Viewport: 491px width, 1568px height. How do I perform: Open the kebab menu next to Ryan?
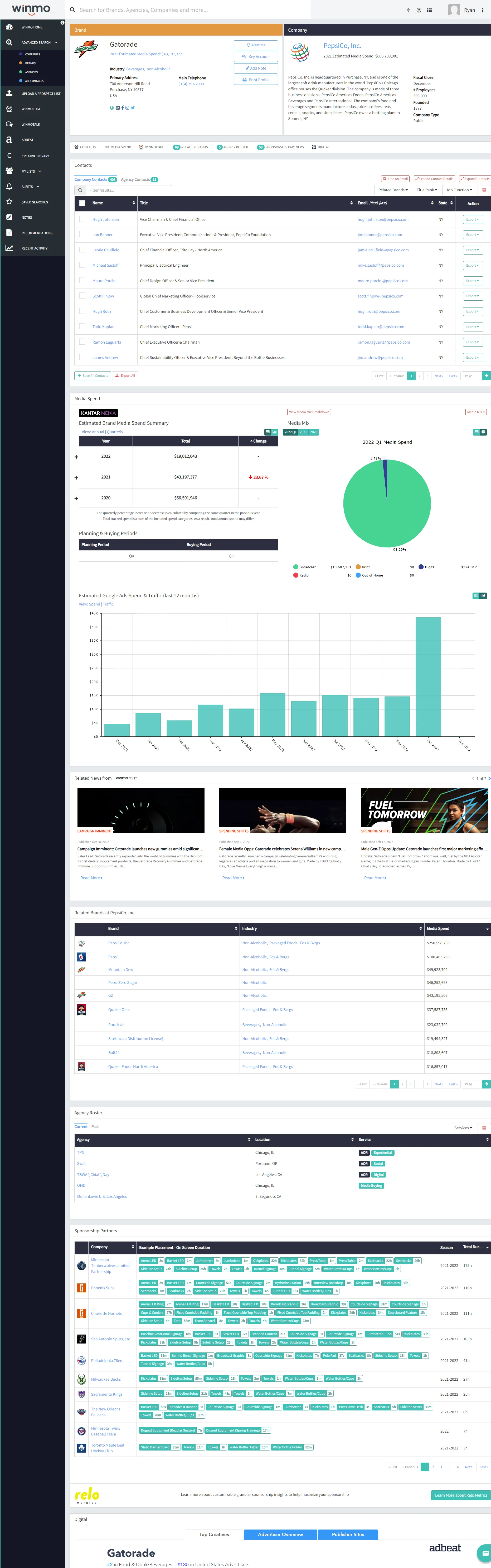coord(483,10)
